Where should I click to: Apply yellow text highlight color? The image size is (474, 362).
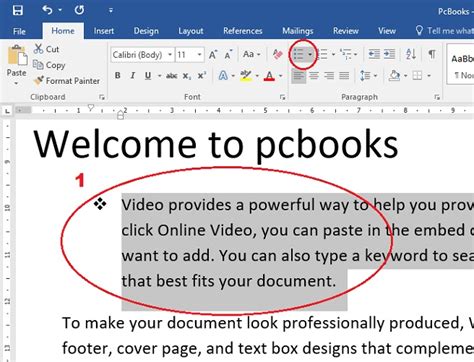(246, 76)
